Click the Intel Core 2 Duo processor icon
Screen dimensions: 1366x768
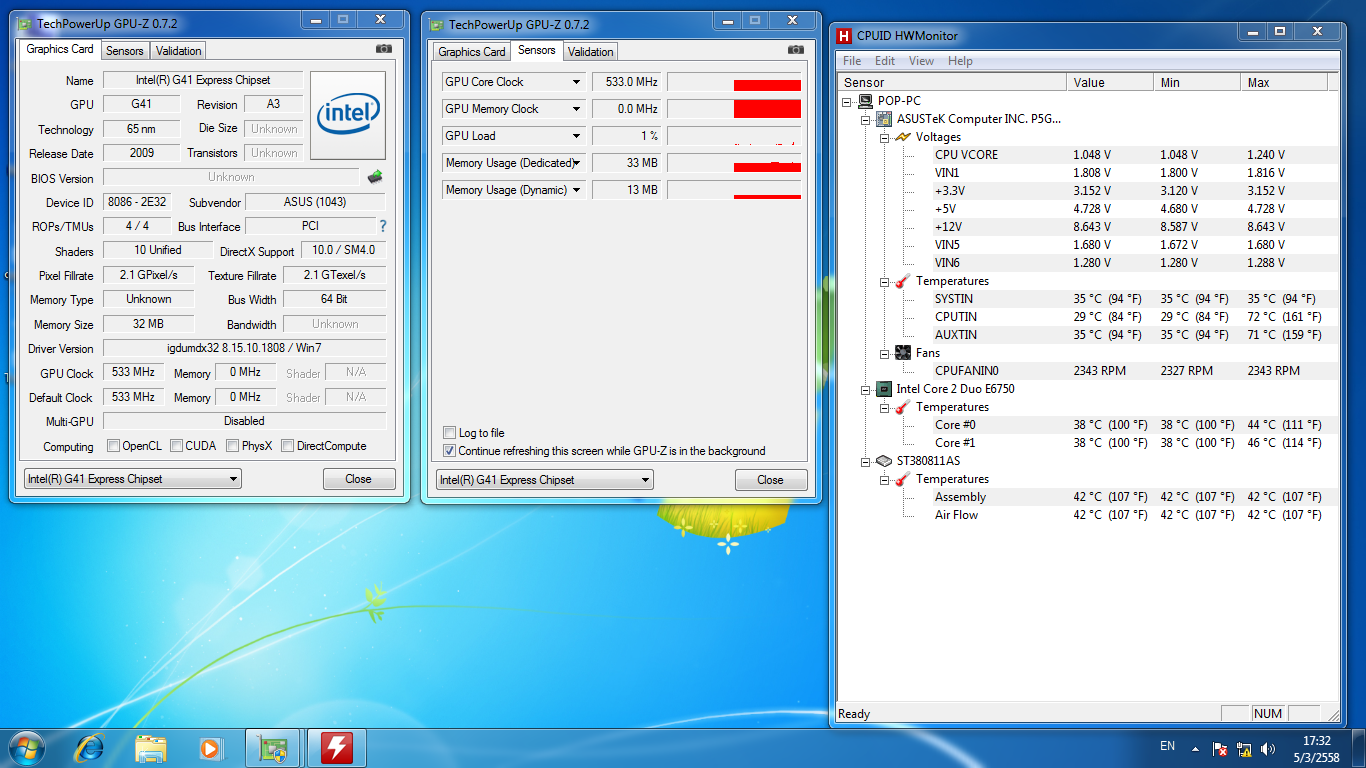click(884, 389)
